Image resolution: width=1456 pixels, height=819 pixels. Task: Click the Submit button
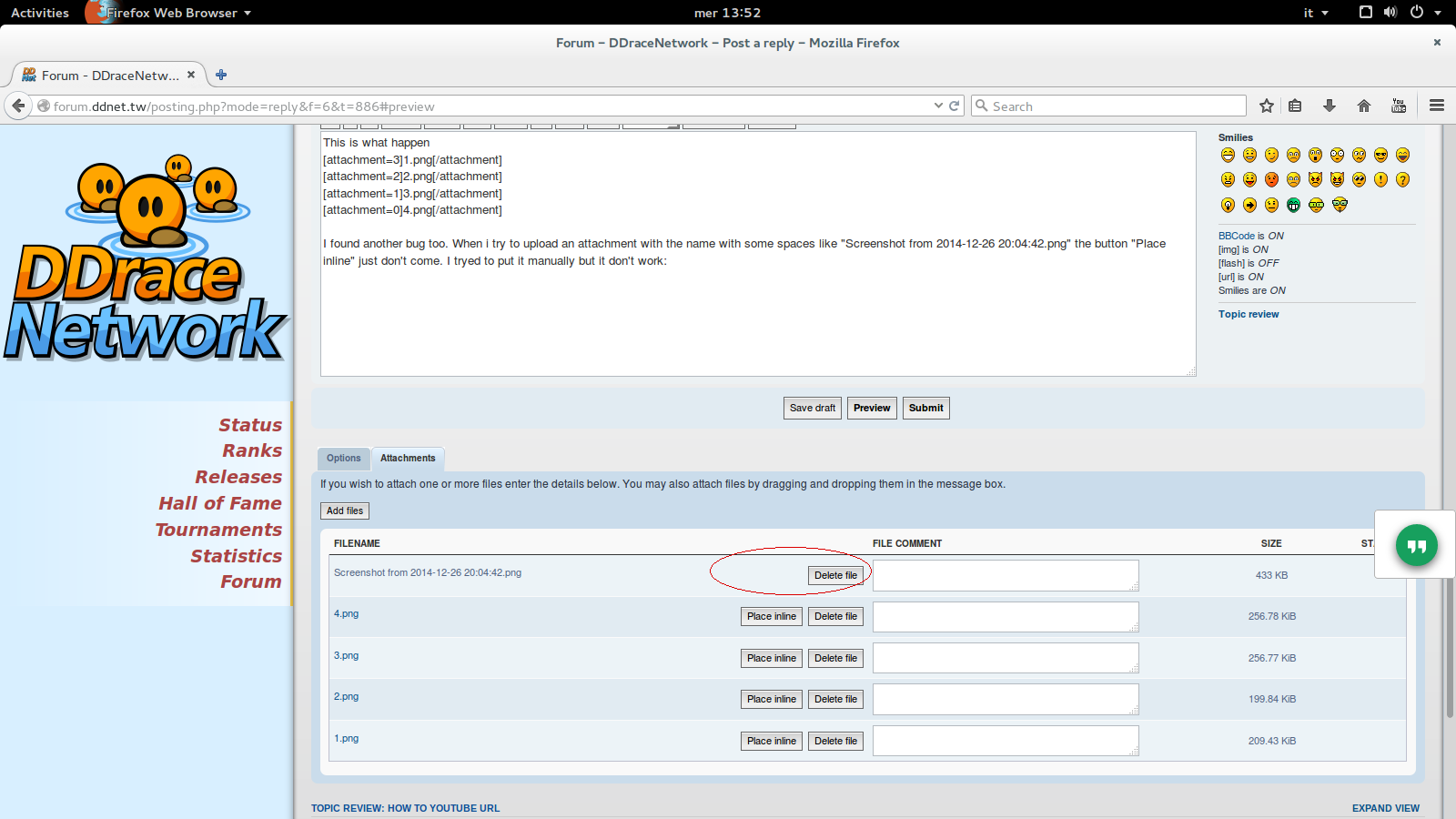(x=925, y=408)
